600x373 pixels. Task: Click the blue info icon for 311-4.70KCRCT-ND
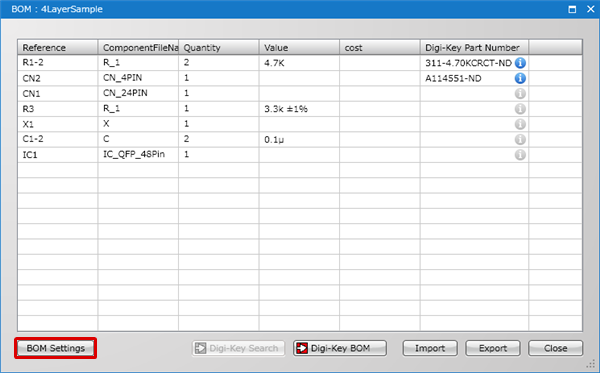pos(520,63)
